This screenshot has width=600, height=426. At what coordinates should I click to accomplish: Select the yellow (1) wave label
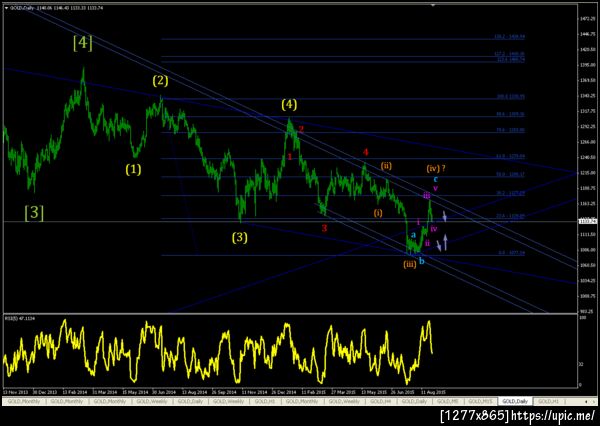click(x=133, y=169)
